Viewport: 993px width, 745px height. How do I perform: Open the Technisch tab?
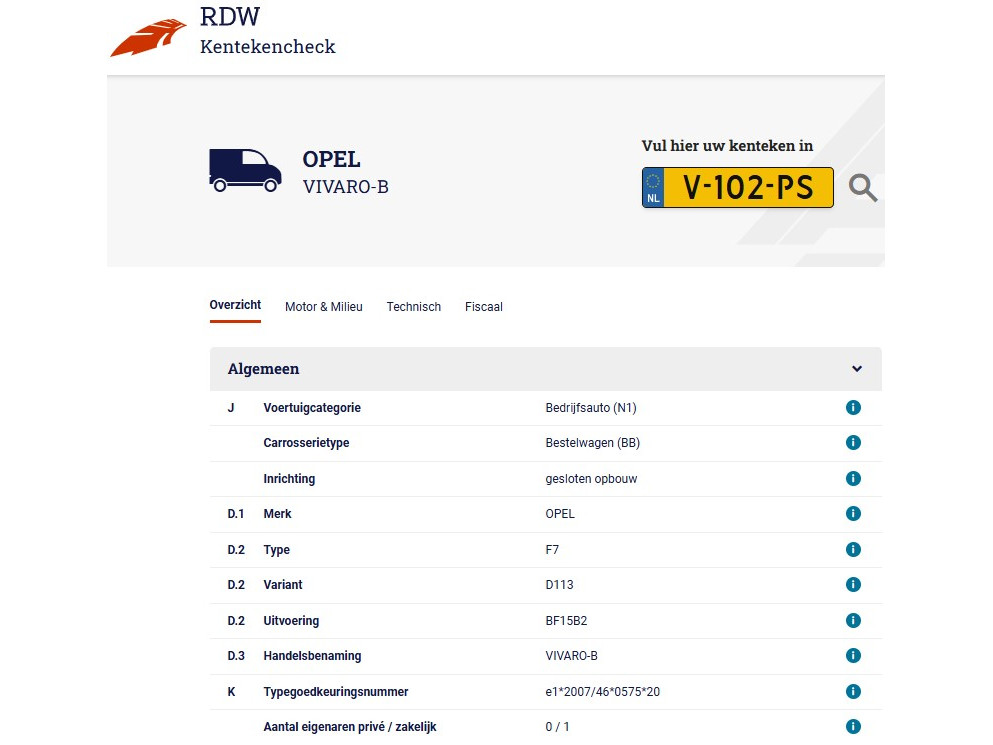[413, 307]
